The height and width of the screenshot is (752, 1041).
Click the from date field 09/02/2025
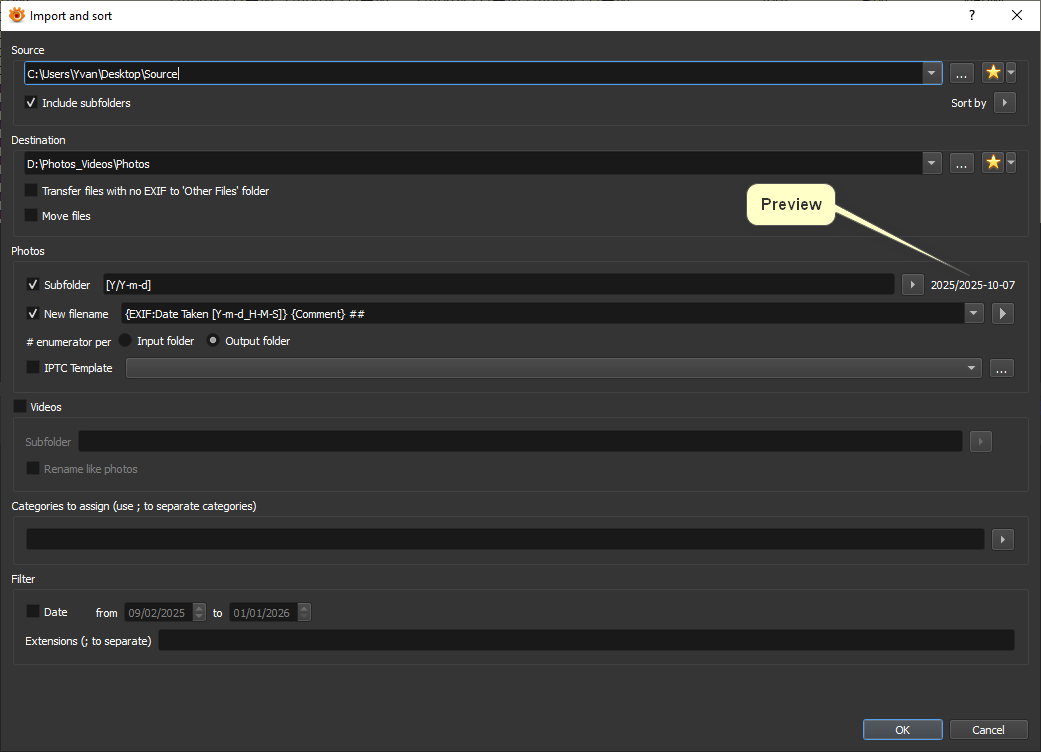[159, 612]
